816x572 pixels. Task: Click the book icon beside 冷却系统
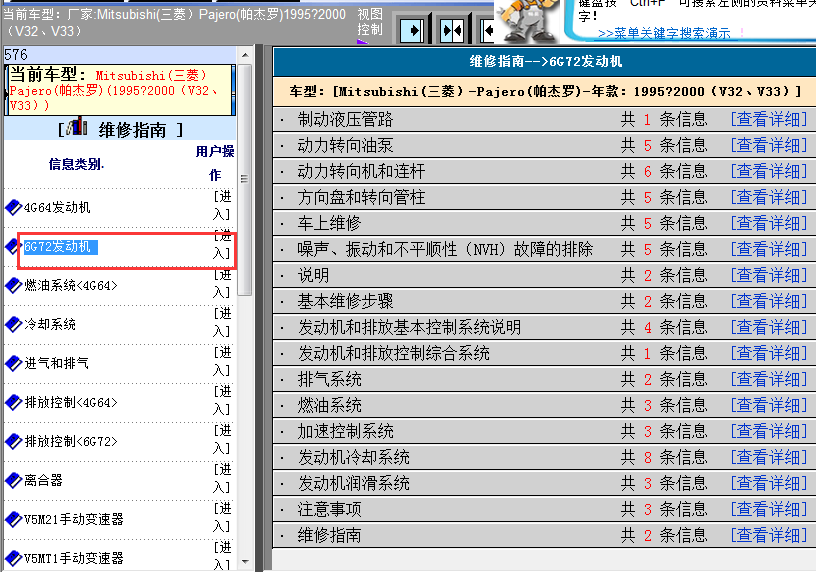pyautogui.click(x=13, y=324)
